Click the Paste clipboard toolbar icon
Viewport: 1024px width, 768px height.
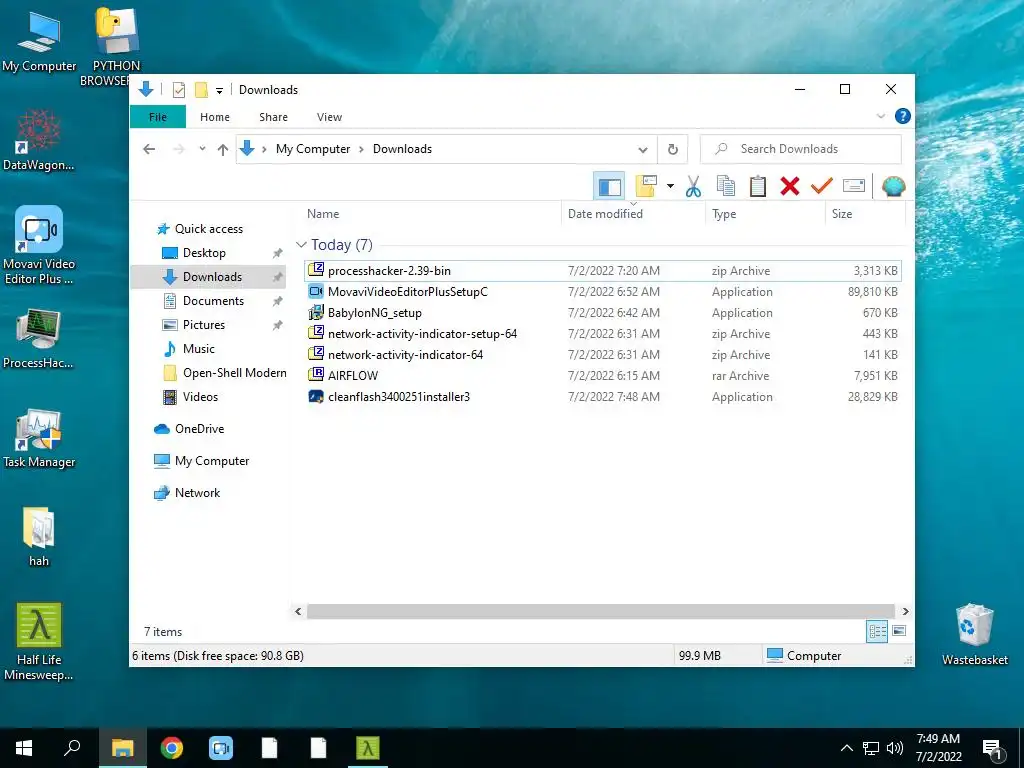coord(758,187)
